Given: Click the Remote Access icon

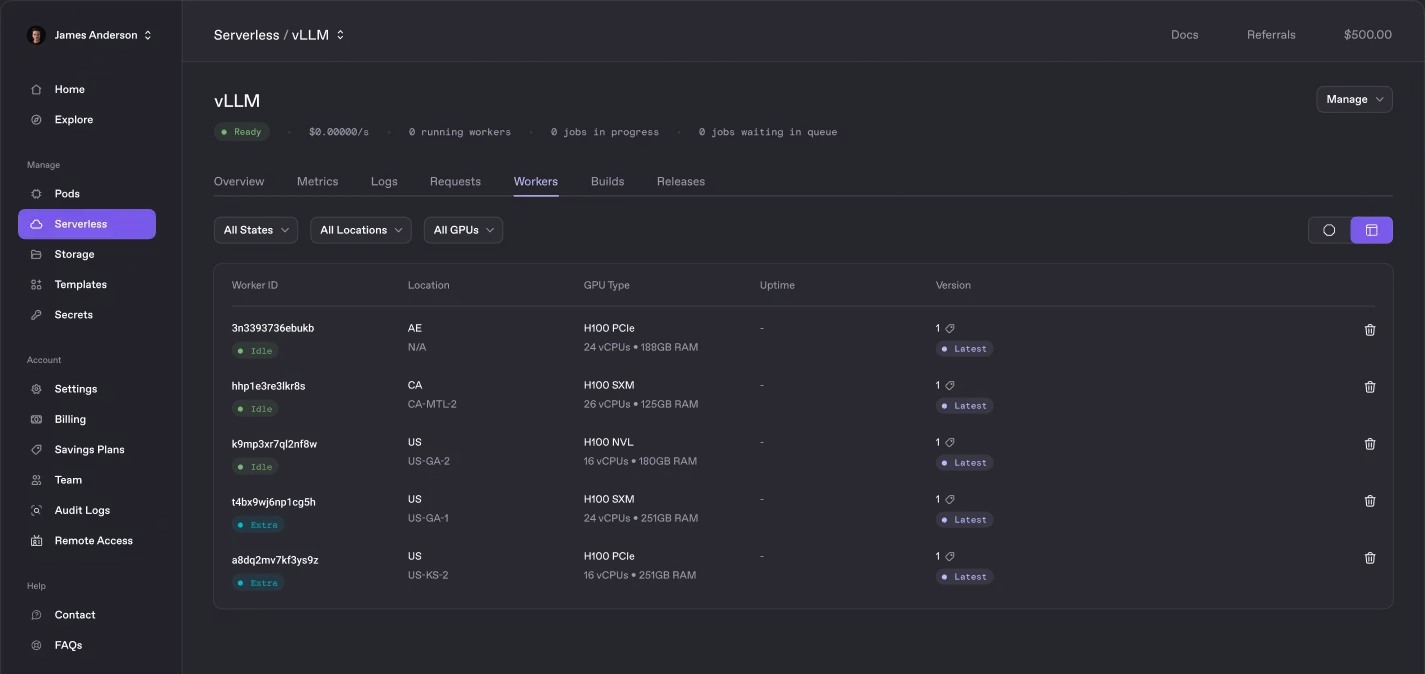Looking at the screenshot, I should pyautogui.click(x=36, y=541).
